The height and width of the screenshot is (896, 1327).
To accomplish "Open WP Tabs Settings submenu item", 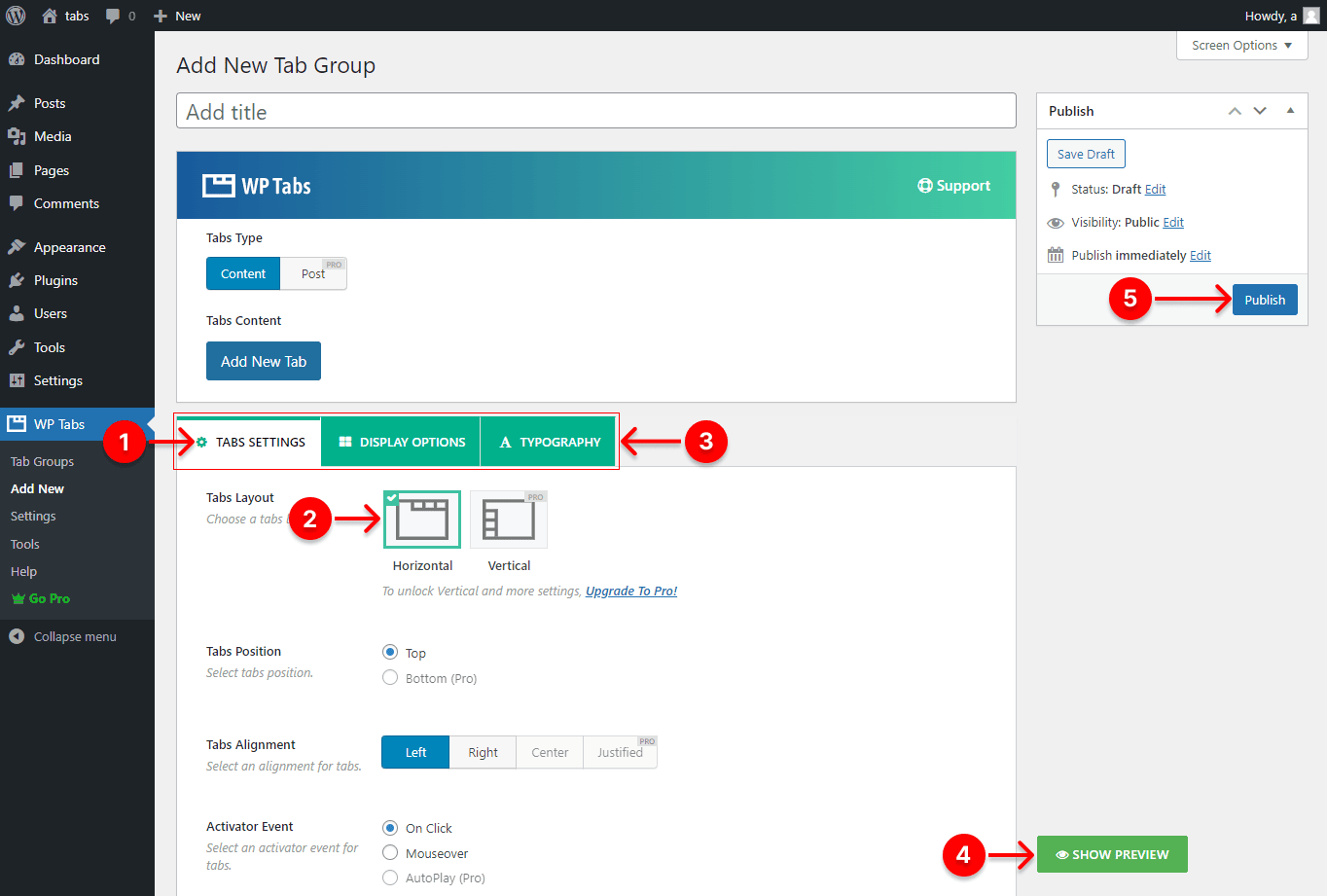I will click(33, 516).
